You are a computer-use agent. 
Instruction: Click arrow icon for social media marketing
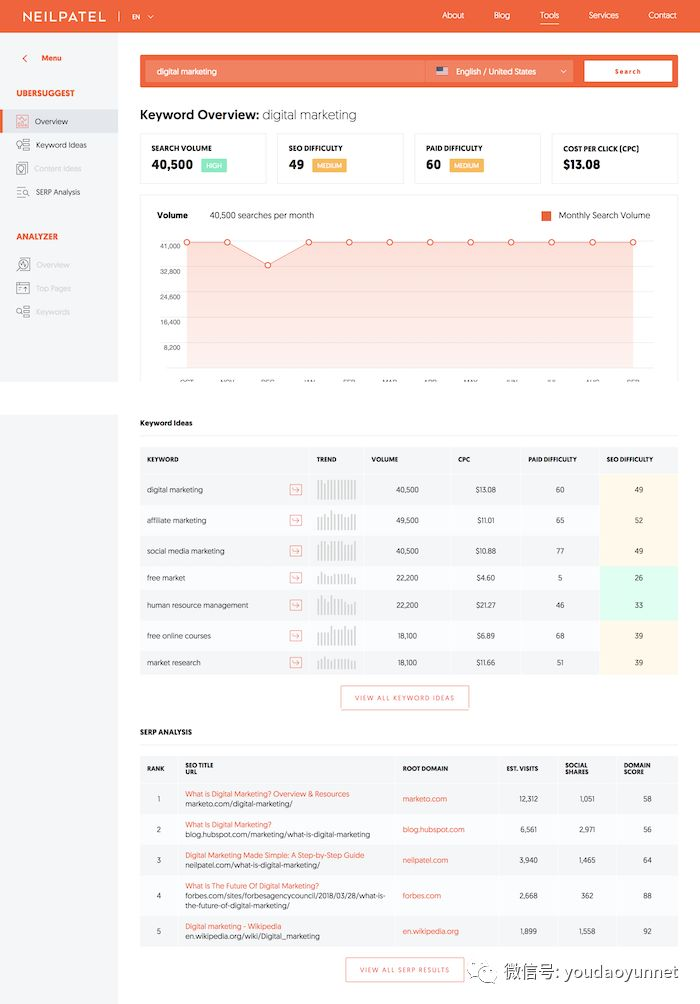point(296,551)
